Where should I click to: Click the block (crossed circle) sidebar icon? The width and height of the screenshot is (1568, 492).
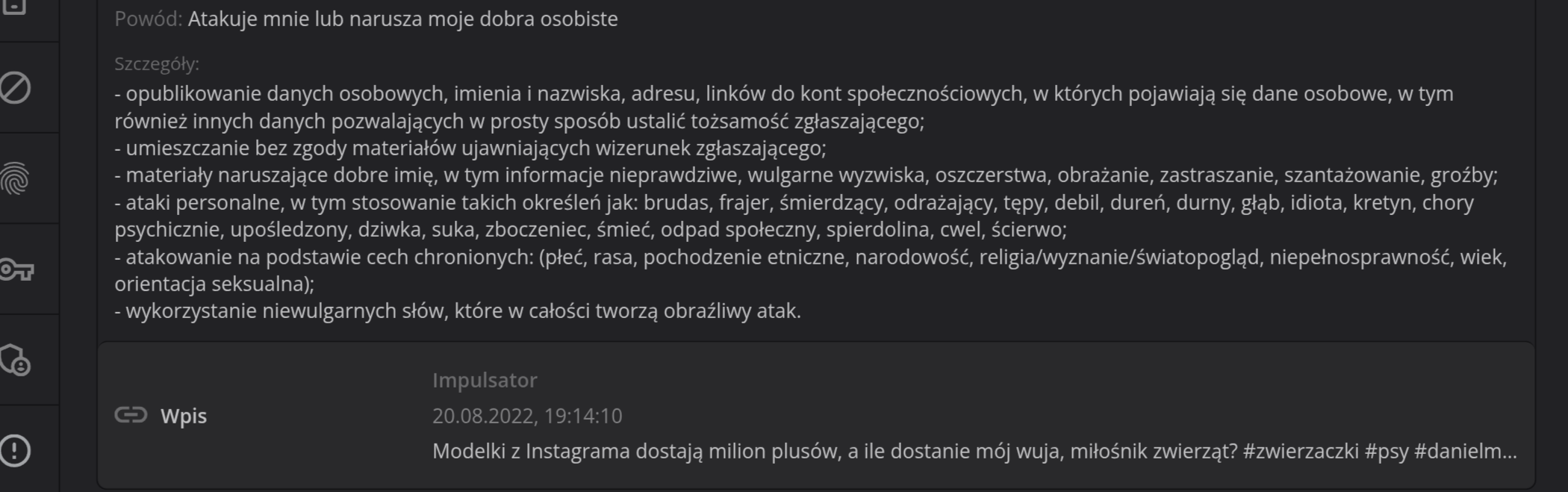point(16,88)
